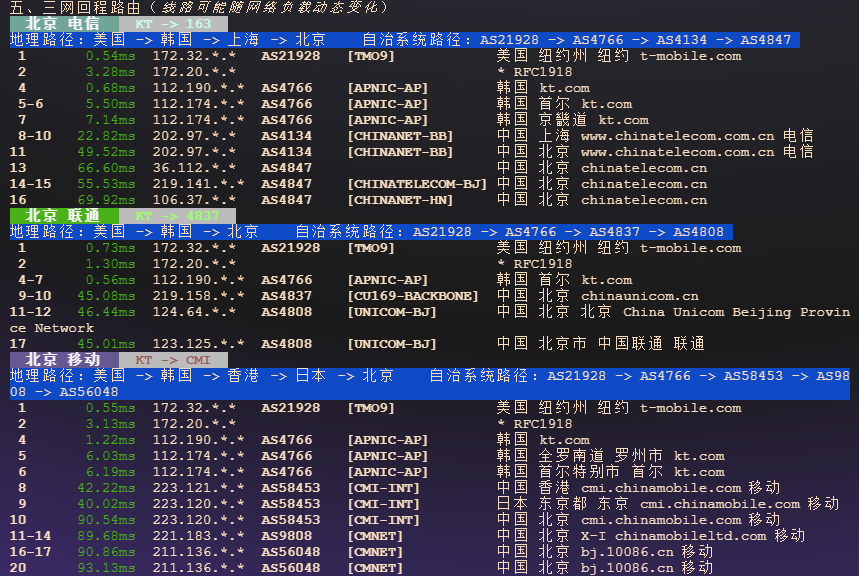
Task: Select the 北京 移动 section header
Action: tap(62, 359)
